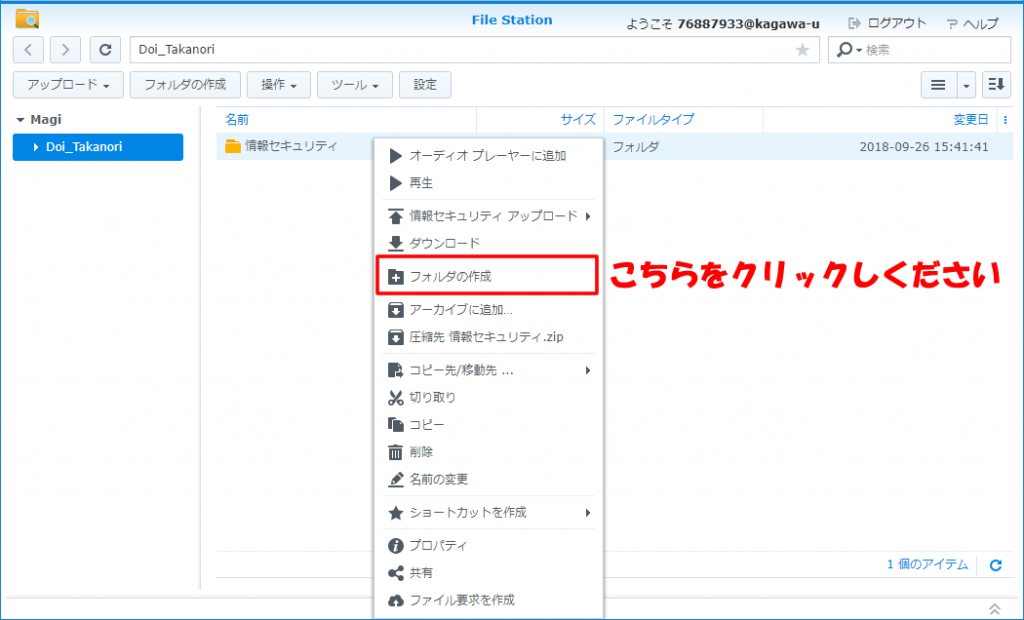Click the 設定 button
Viewport: 1024px width, 620px height.
pos(425,85)
